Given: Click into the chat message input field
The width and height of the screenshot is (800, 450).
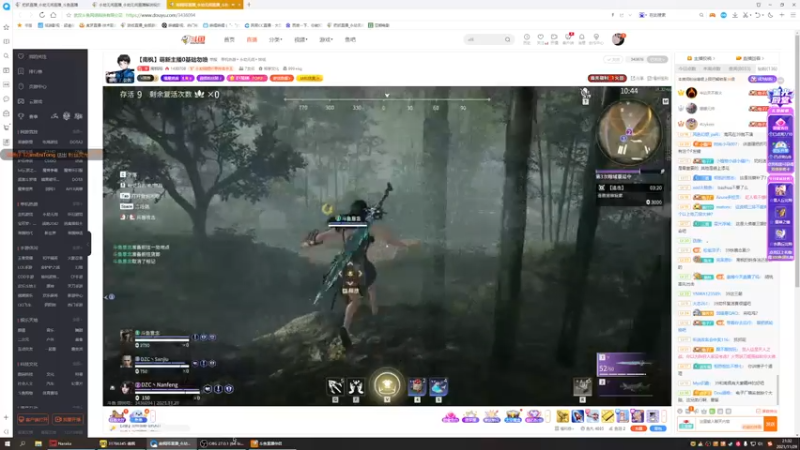Looking at the screenshot, I should point(729,422).
